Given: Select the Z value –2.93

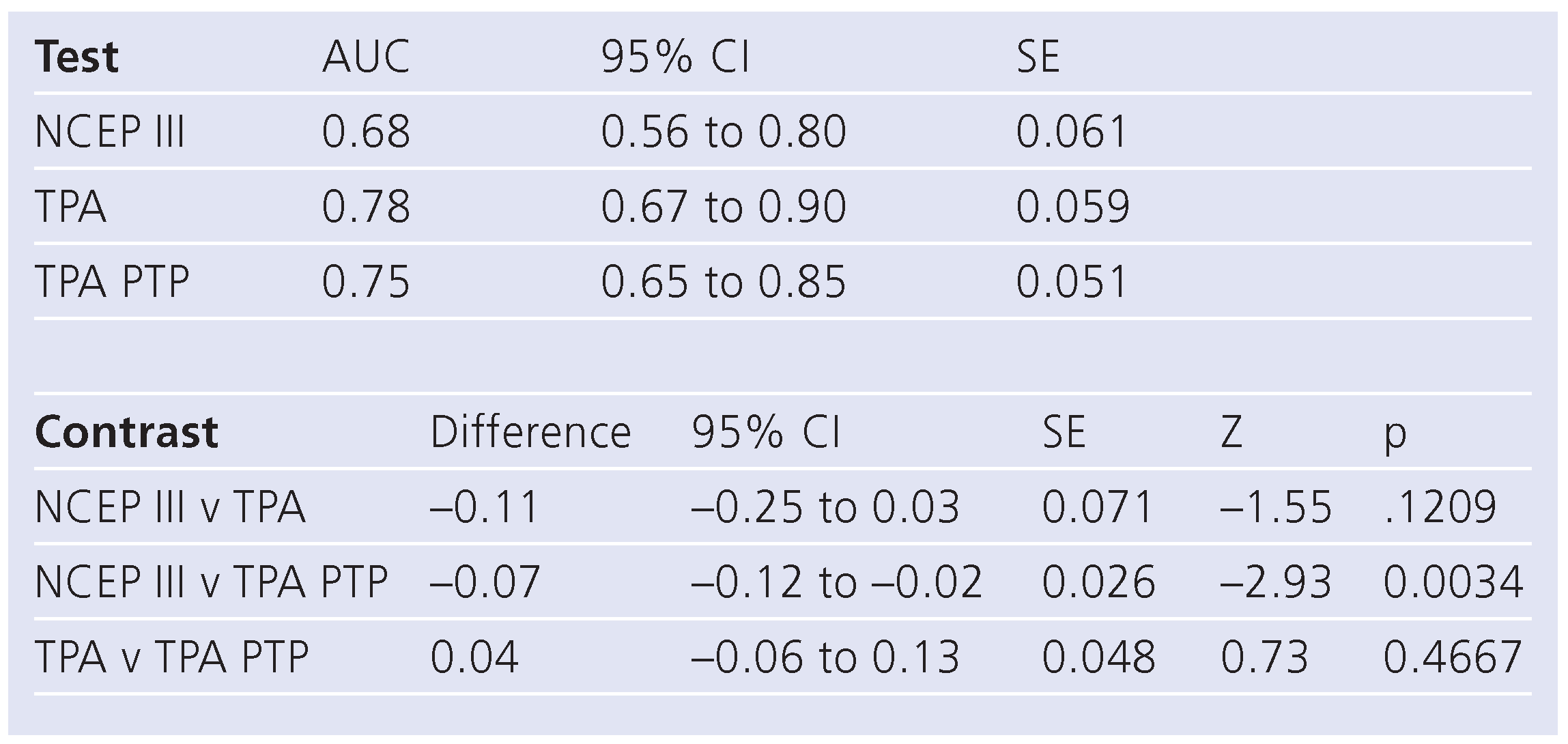Looking at the screenshot, I should (1275, 582).
